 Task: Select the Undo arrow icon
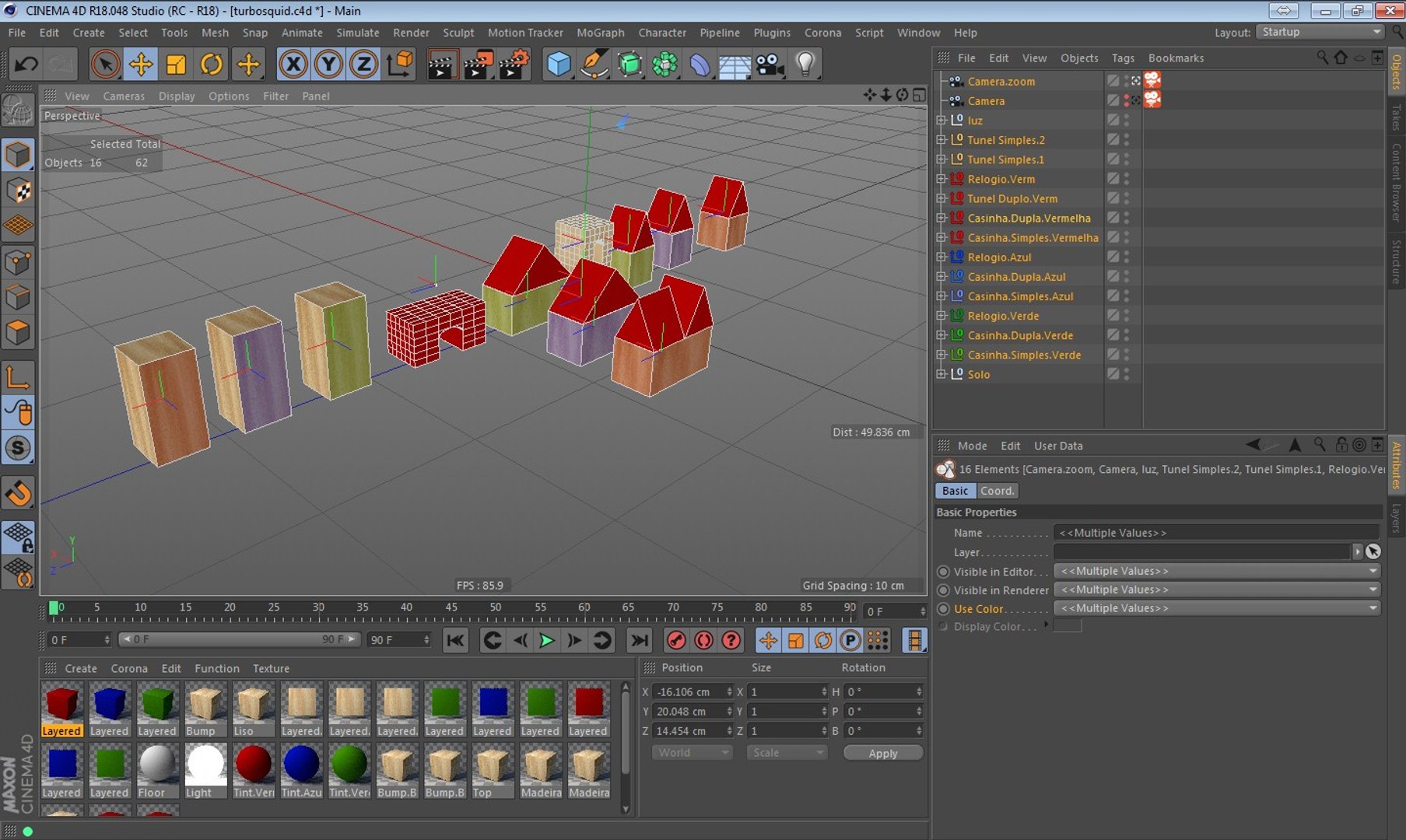tap(26, 64)
